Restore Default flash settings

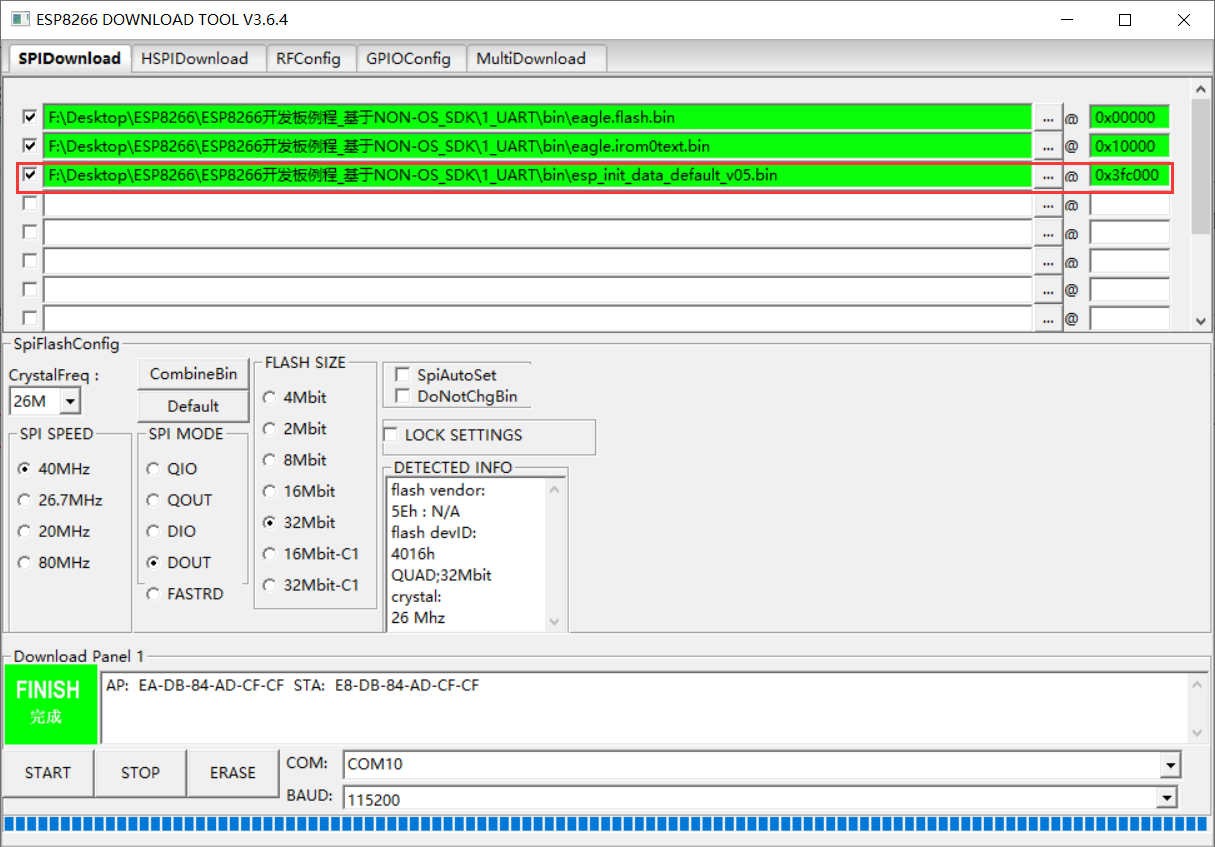pos(192,406)
